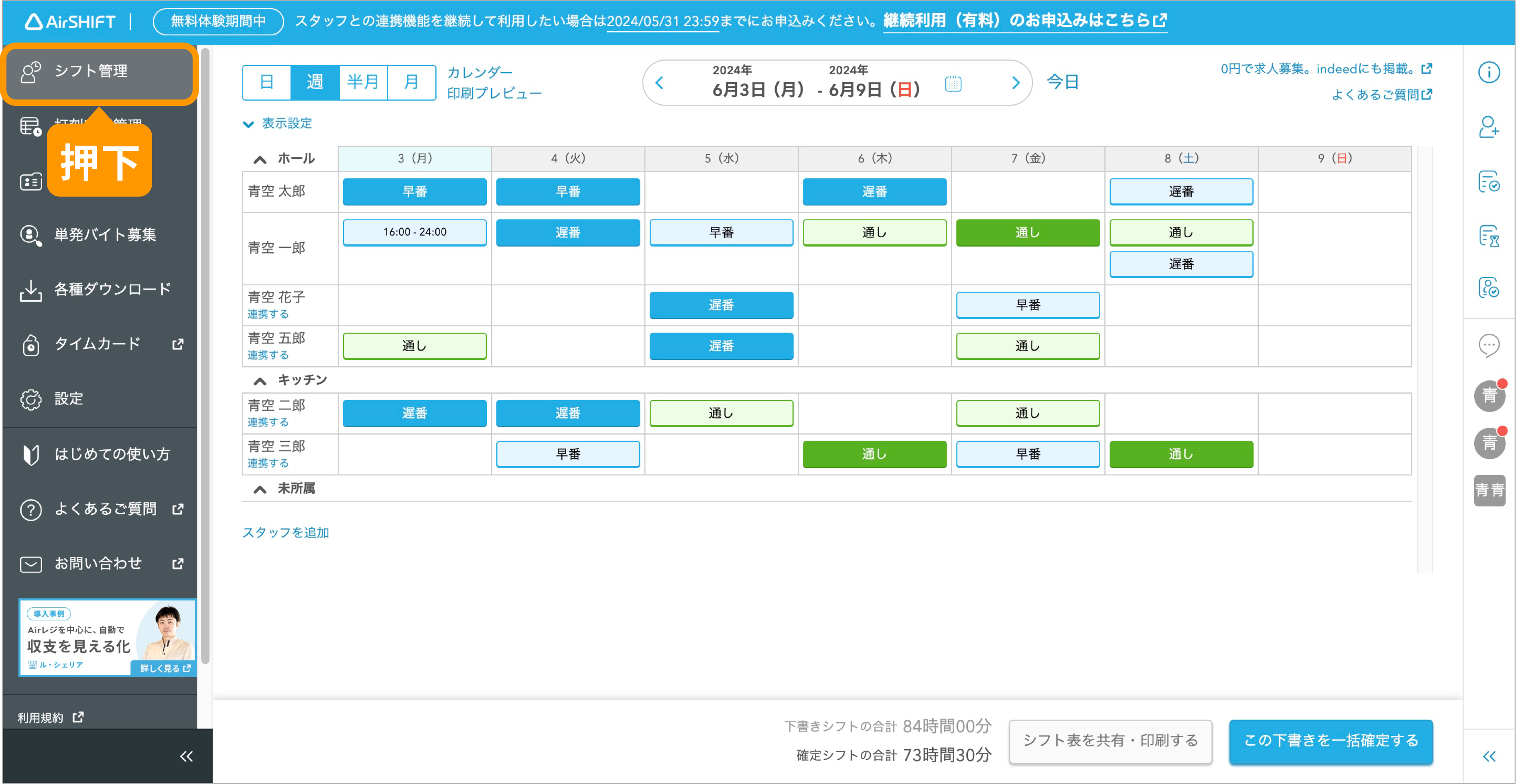Image resolution: width=1516 pixels, height=784 pixels.
Task: Click 青空 太郎 早番 shift on Monday
Action: pyautogui.click(x=414, y=192)
